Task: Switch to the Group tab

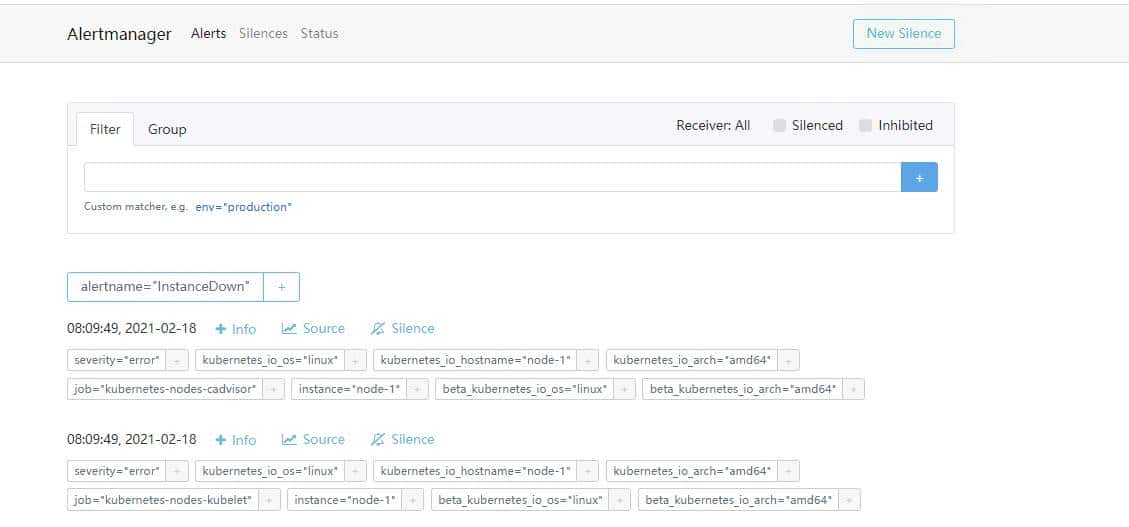Action: coord(167,130)
